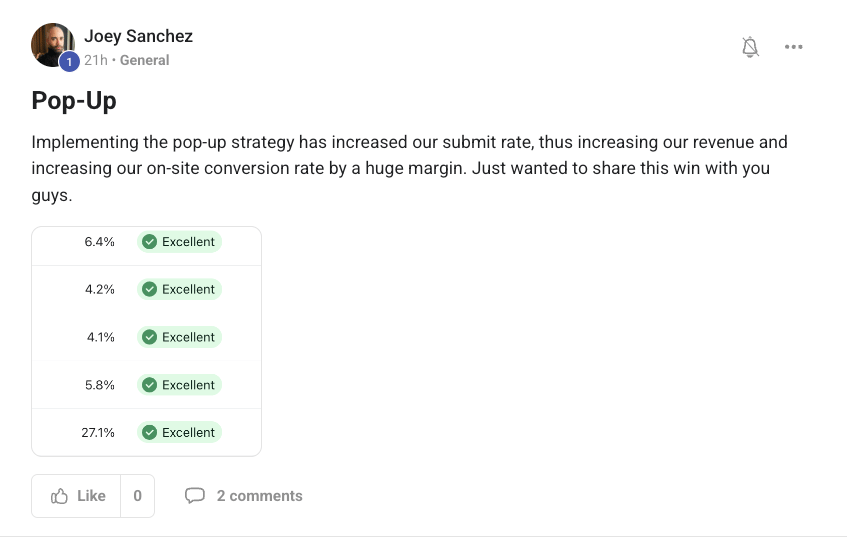Open the like count showing 0
The width and height of the screenshot is (847, 542).
(x=137, y=496)
